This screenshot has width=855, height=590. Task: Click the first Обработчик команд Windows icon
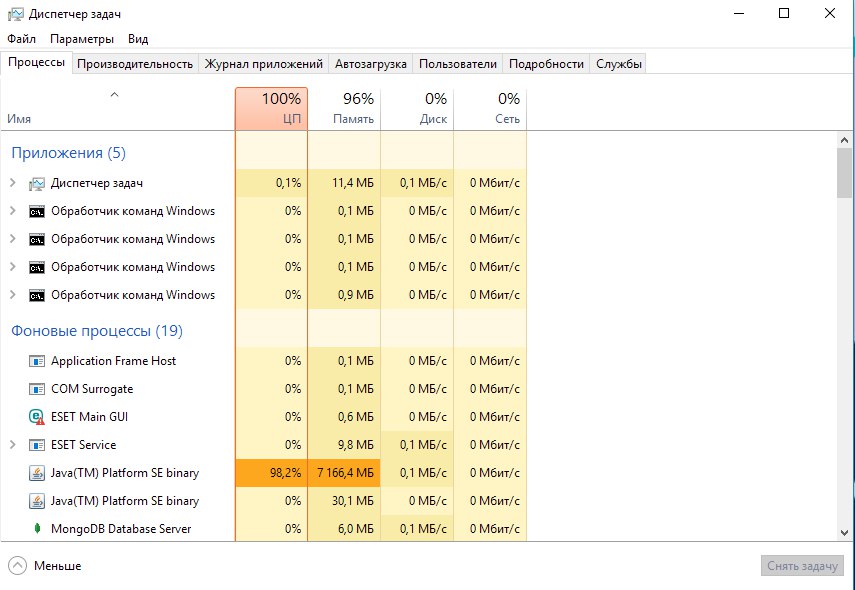[x=37, y=211]
